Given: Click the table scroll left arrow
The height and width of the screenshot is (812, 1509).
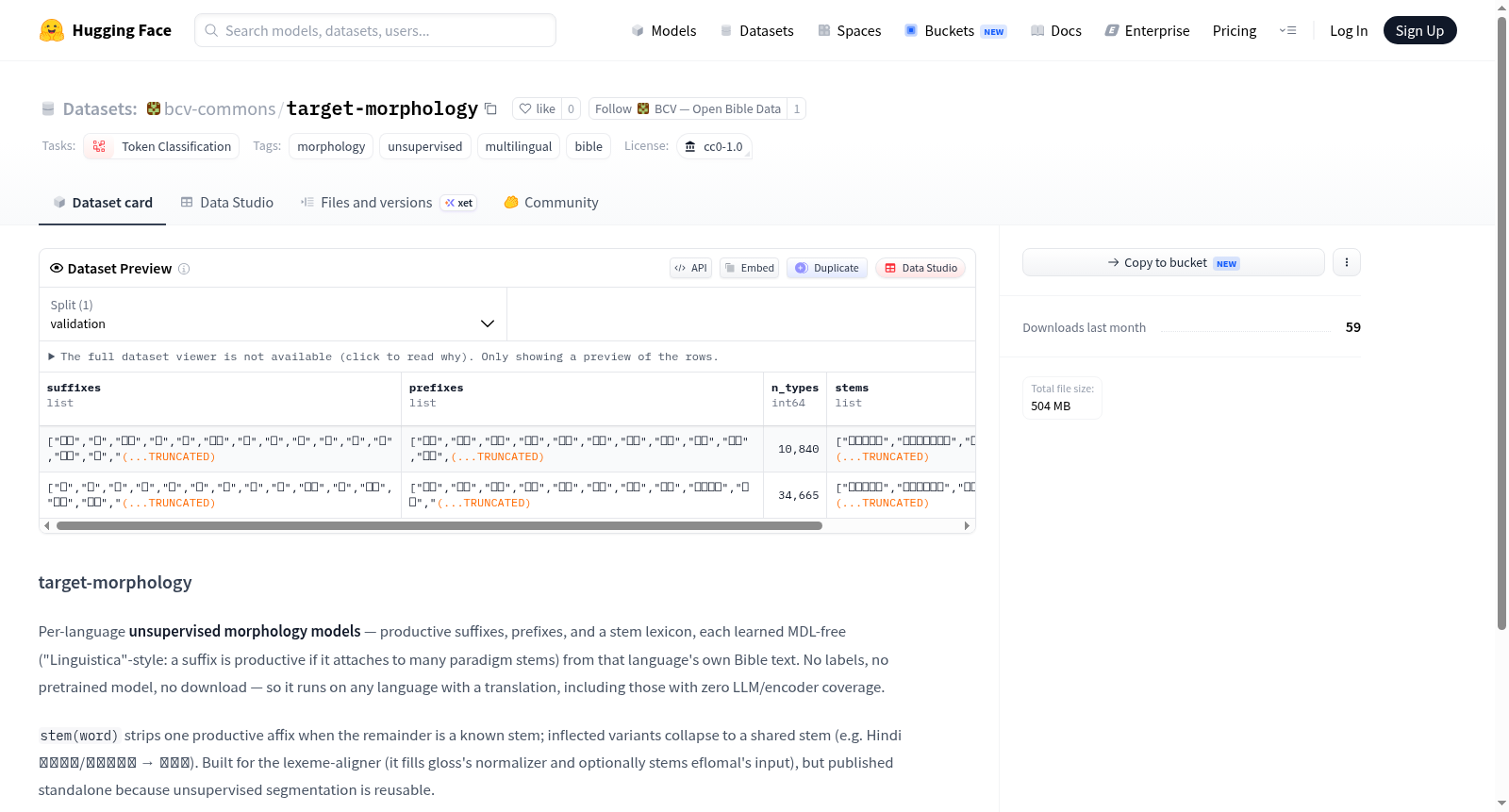Looking at the screenshot, I should (x=46, y=525).
